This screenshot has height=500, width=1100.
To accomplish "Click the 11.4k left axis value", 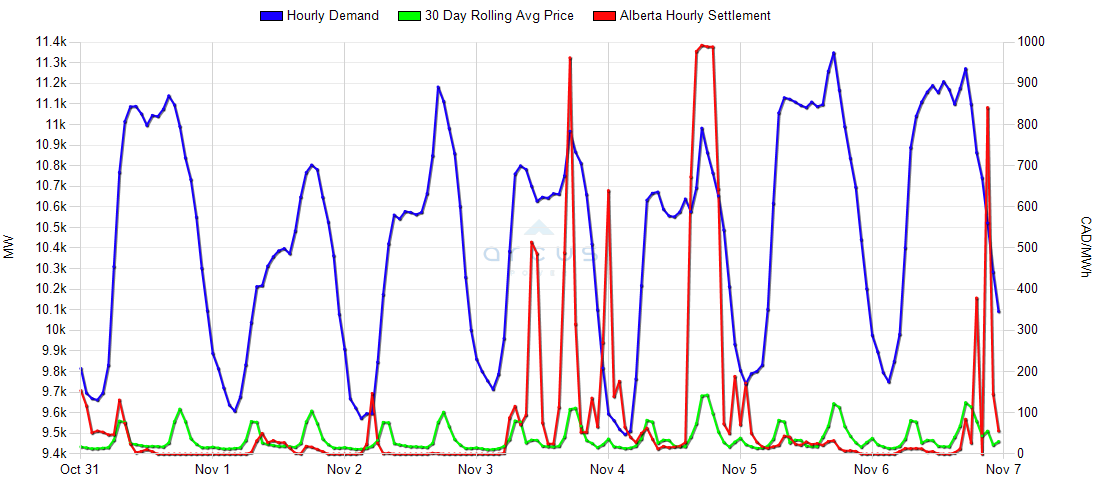I will click(50, 42).
